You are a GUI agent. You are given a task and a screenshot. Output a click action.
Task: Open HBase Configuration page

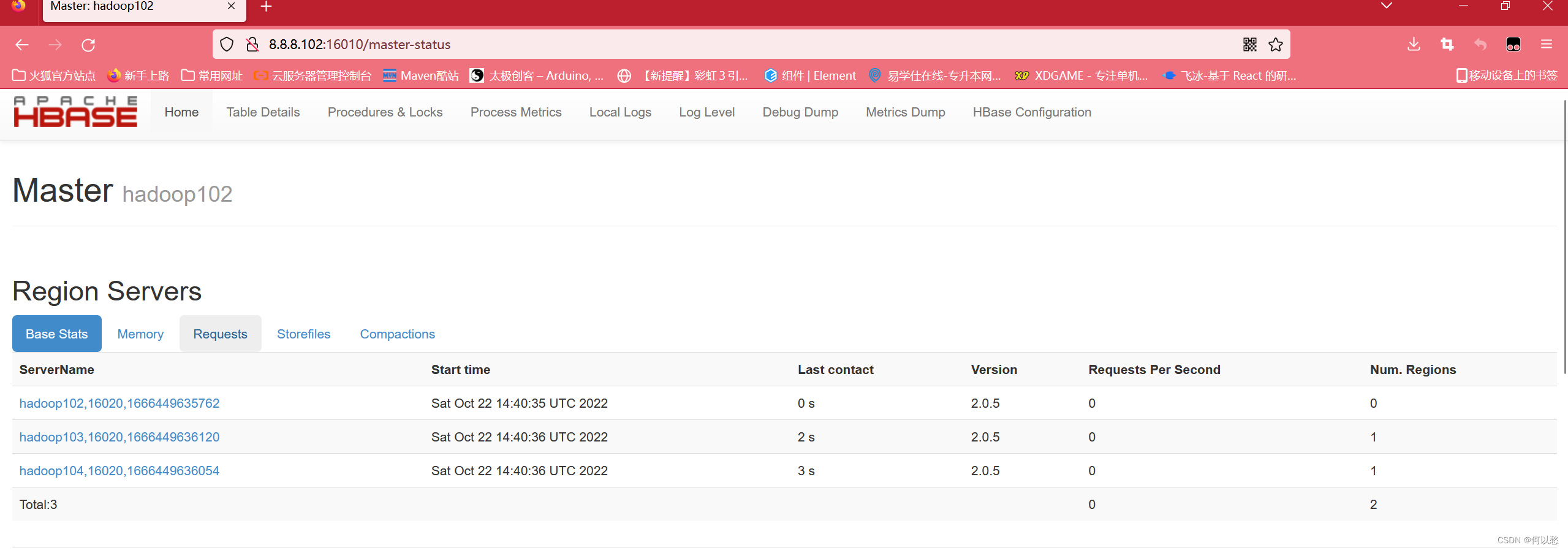pos(1032,112)
